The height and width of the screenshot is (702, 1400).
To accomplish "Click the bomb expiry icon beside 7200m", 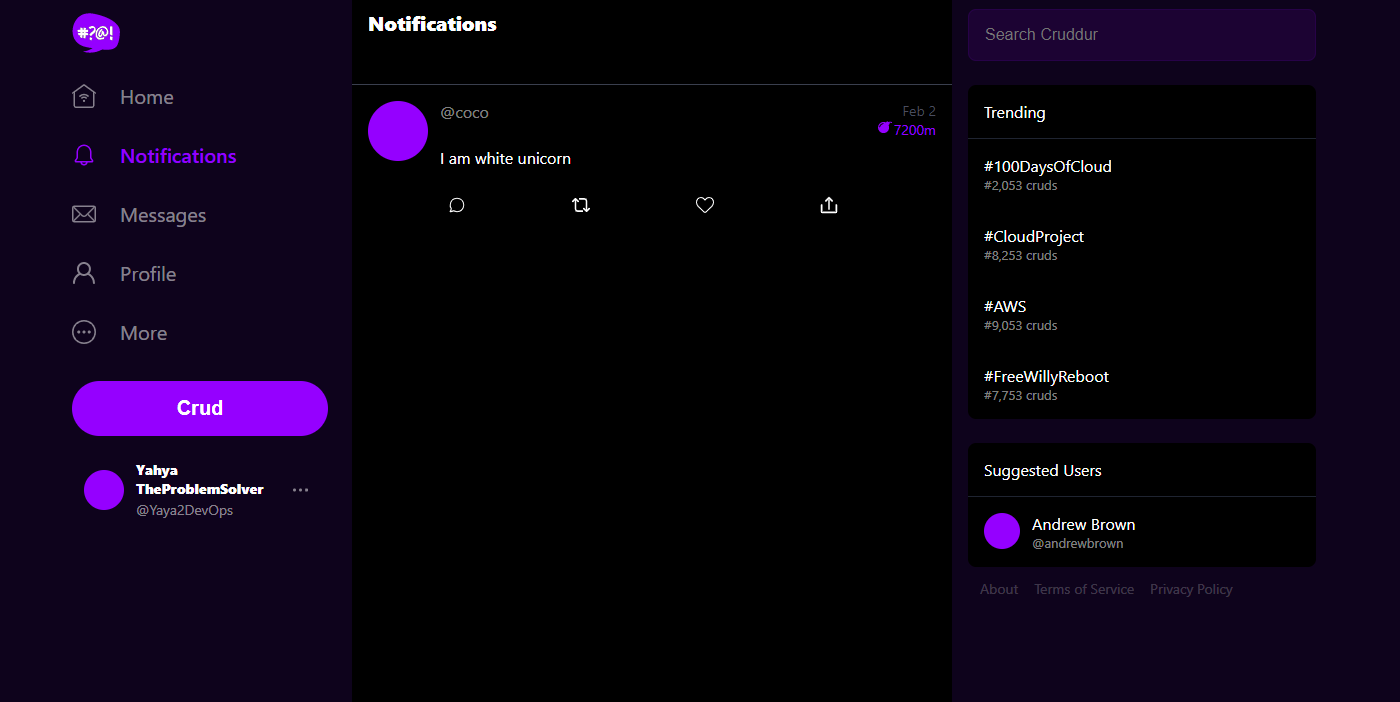I will pos(884,128).
